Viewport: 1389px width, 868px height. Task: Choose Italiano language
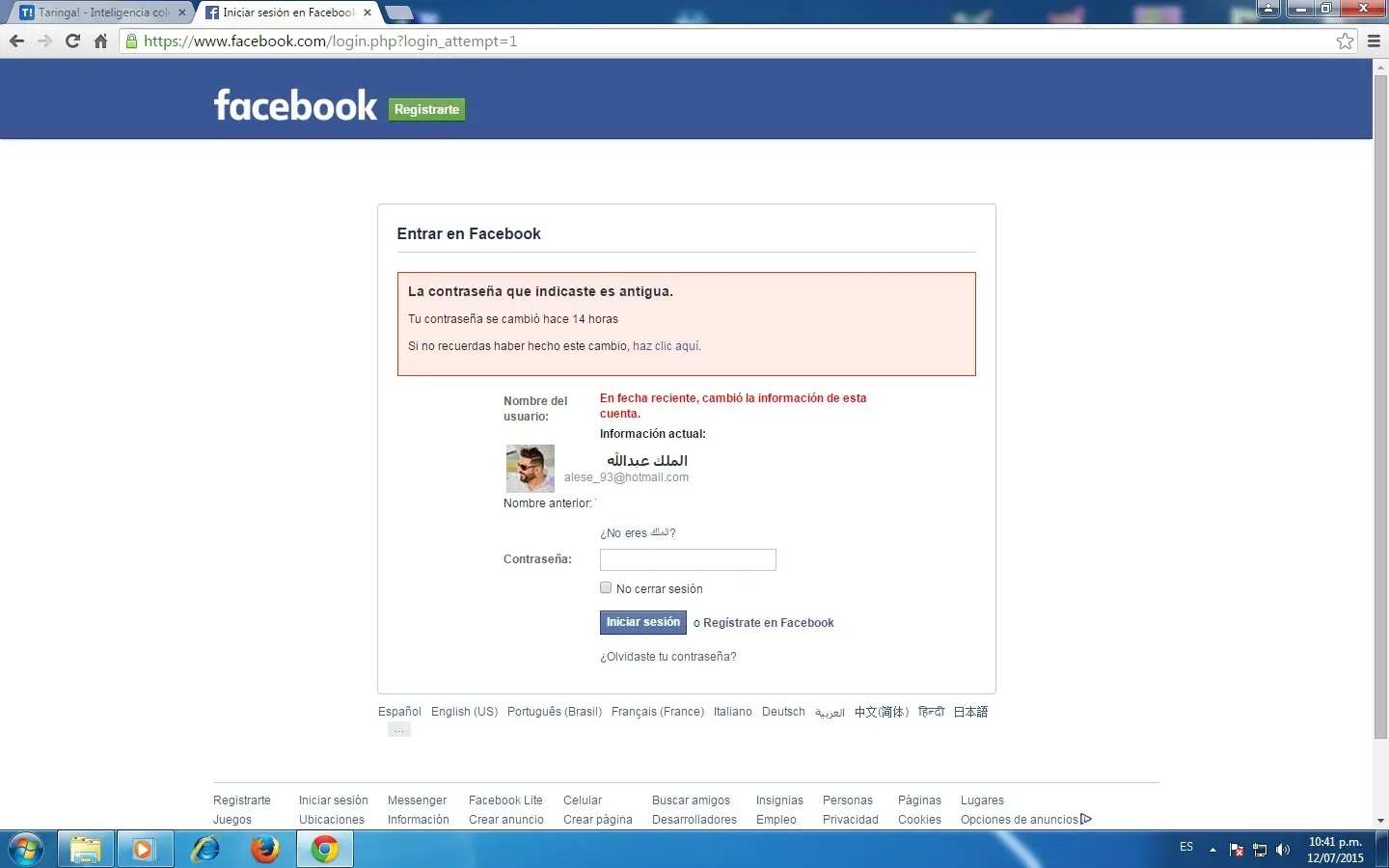click(x=733, y=712)
